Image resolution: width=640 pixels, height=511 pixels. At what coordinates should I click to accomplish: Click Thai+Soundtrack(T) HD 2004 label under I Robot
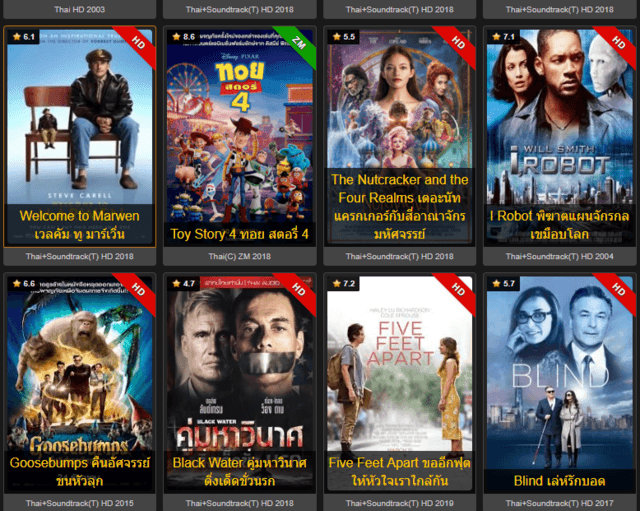560,256
